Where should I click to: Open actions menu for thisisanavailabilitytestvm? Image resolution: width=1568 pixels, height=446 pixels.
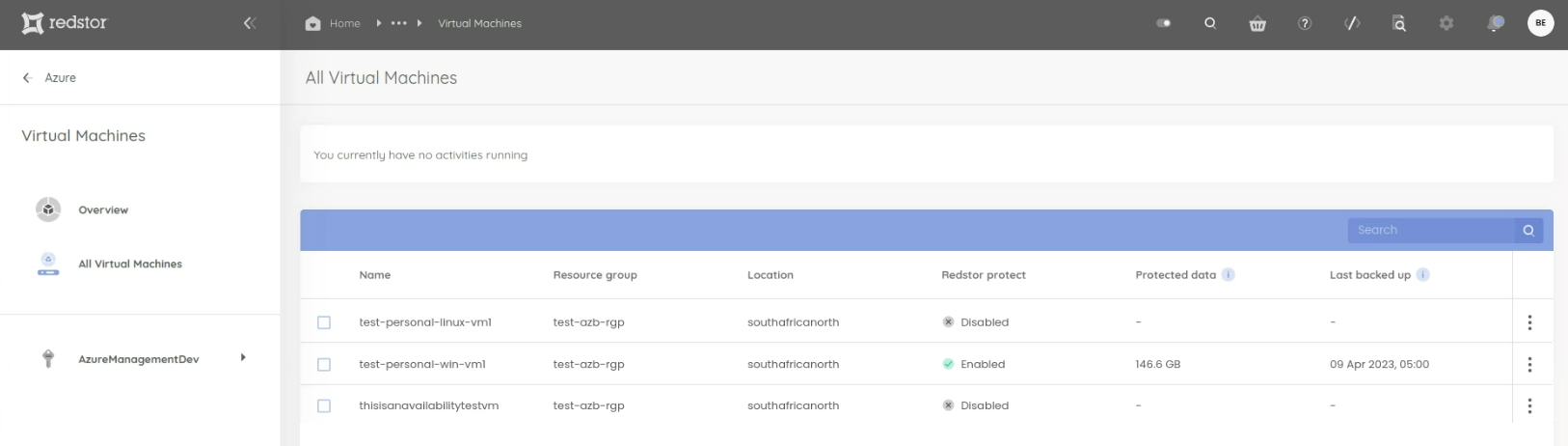[1529, 405]
